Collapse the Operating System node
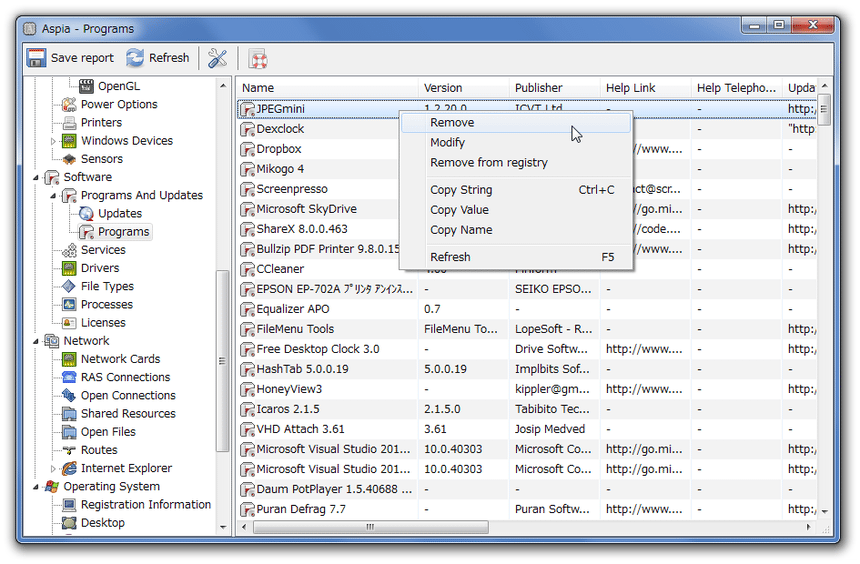Screen dimensions: 860x564 tap(36, 487)
